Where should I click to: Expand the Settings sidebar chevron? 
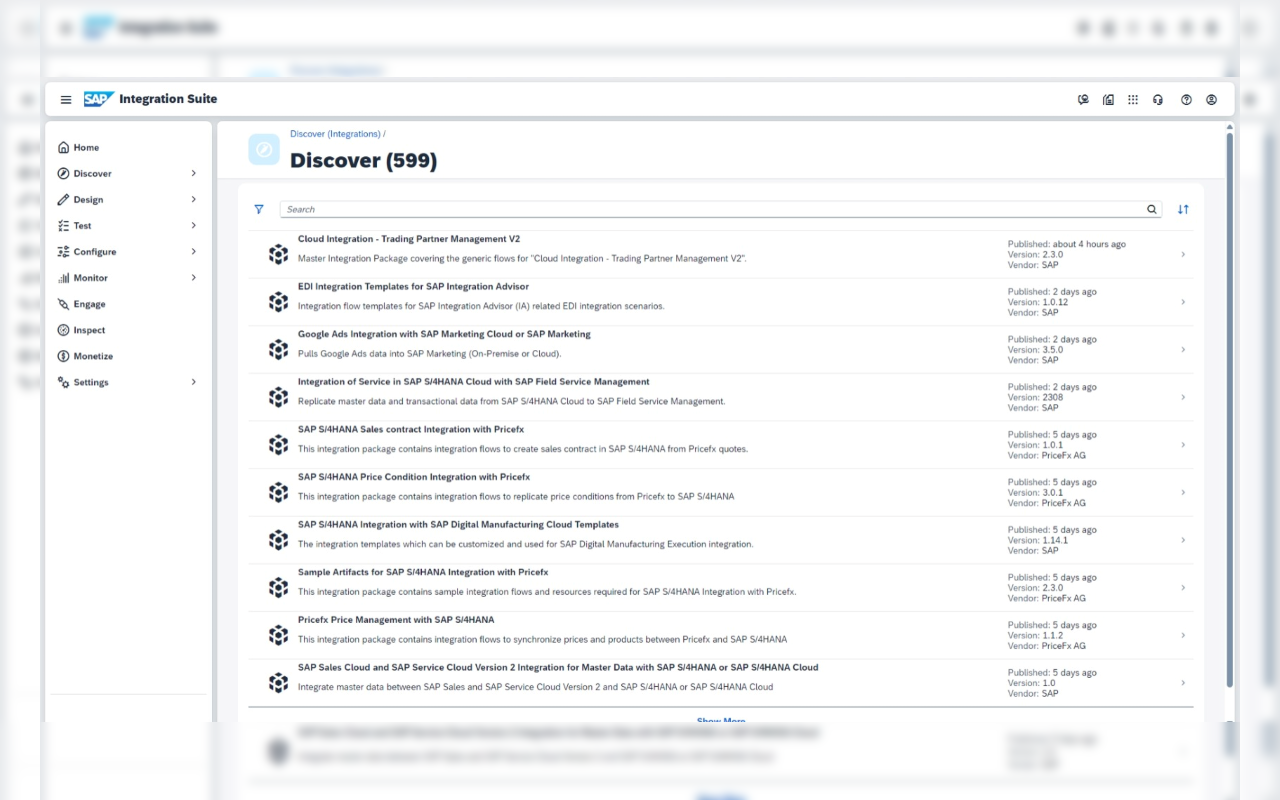193,382
